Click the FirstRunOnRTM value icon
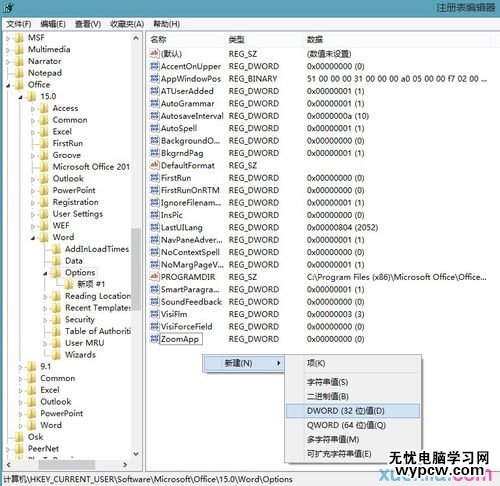Screen dimensions: 500x486 tap(154, 190)
